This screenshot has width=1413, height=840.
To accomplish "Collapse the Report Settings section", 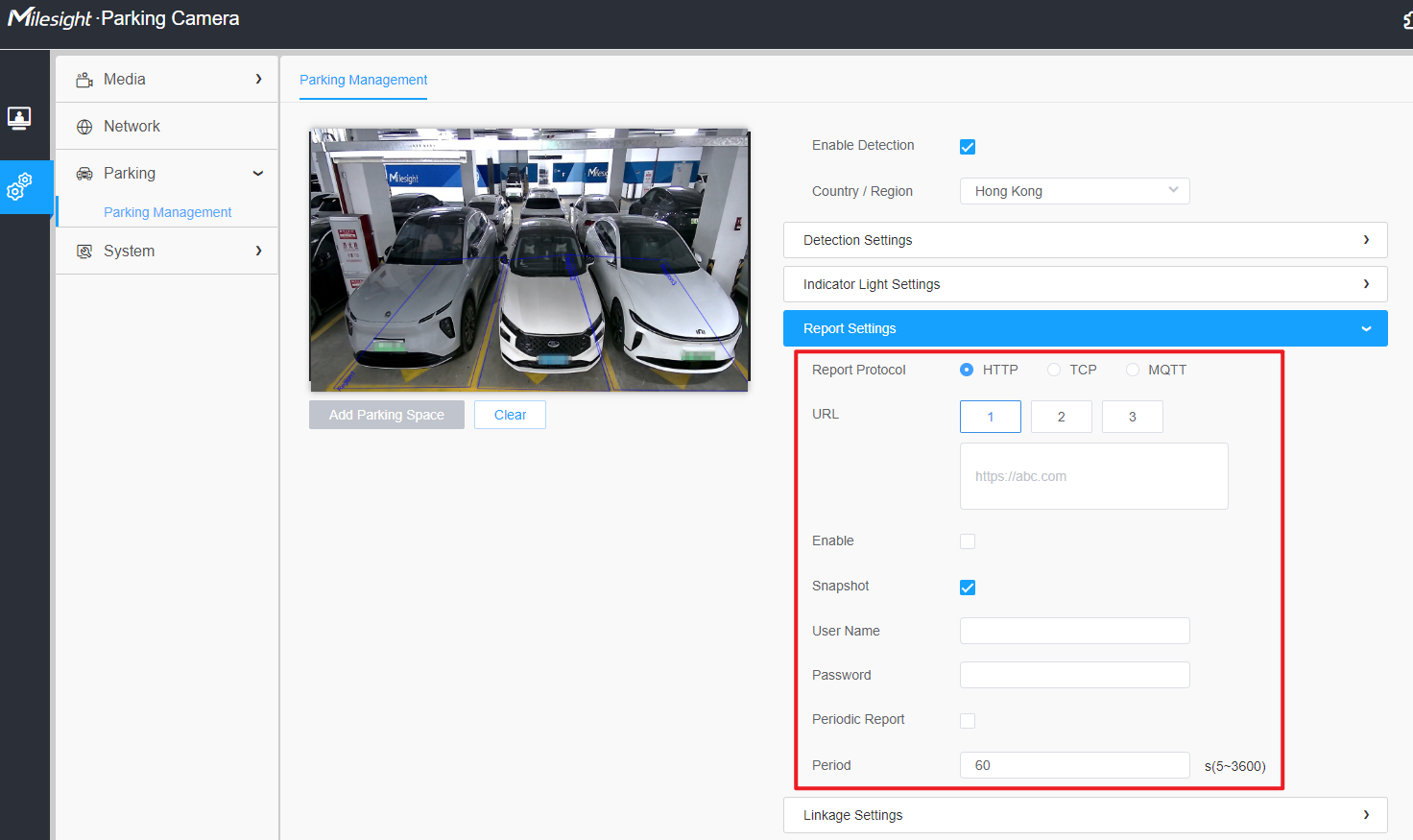I will [1086, 328].
